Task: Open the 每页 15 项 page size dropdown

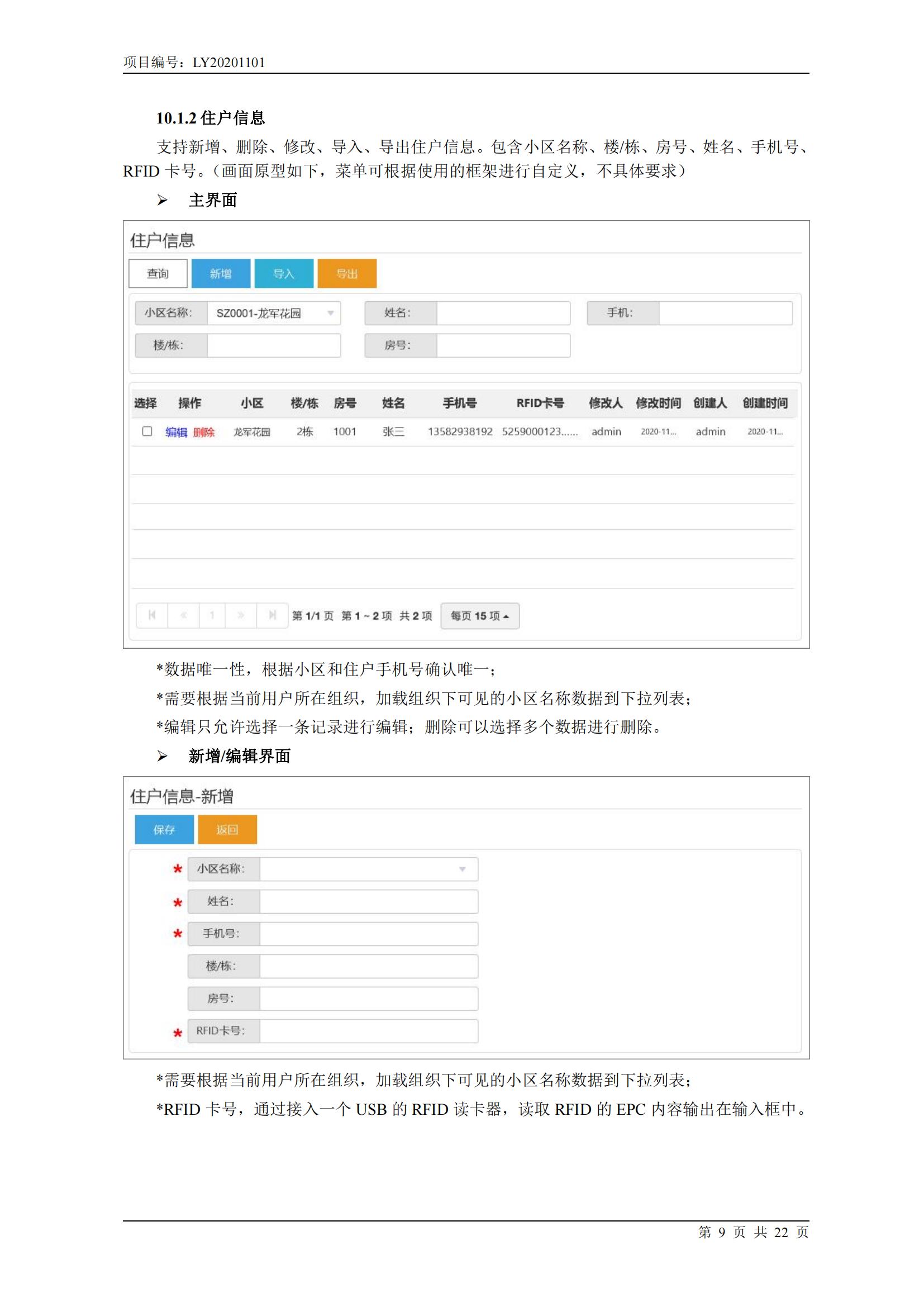Action: (480, 616)
